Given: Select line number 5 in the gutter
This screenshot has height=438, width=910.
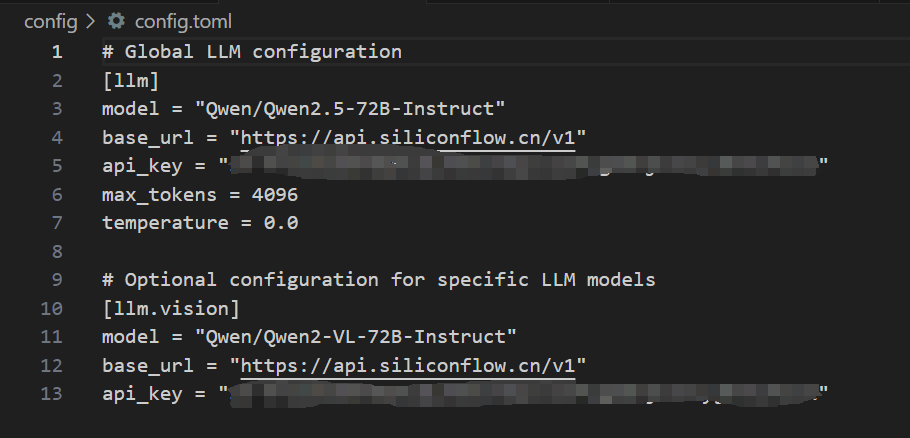Looking at the screenshot, I should click(57, 165).
